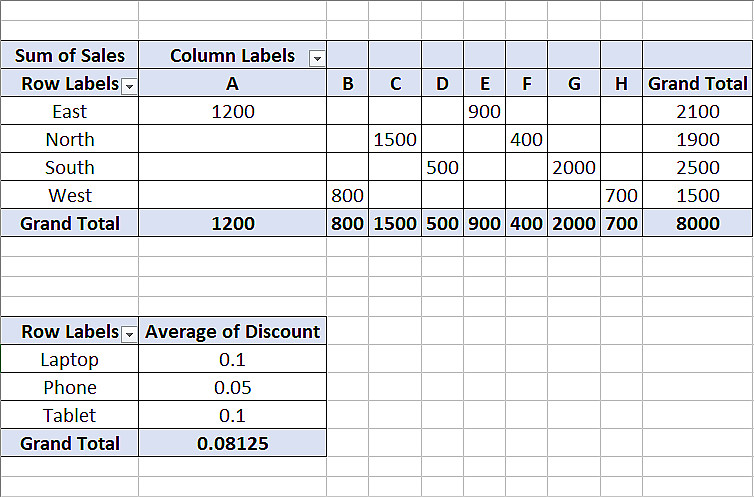Click the East row label
Image resolution: width=754 pixels, height=497 pixels.
70,112
